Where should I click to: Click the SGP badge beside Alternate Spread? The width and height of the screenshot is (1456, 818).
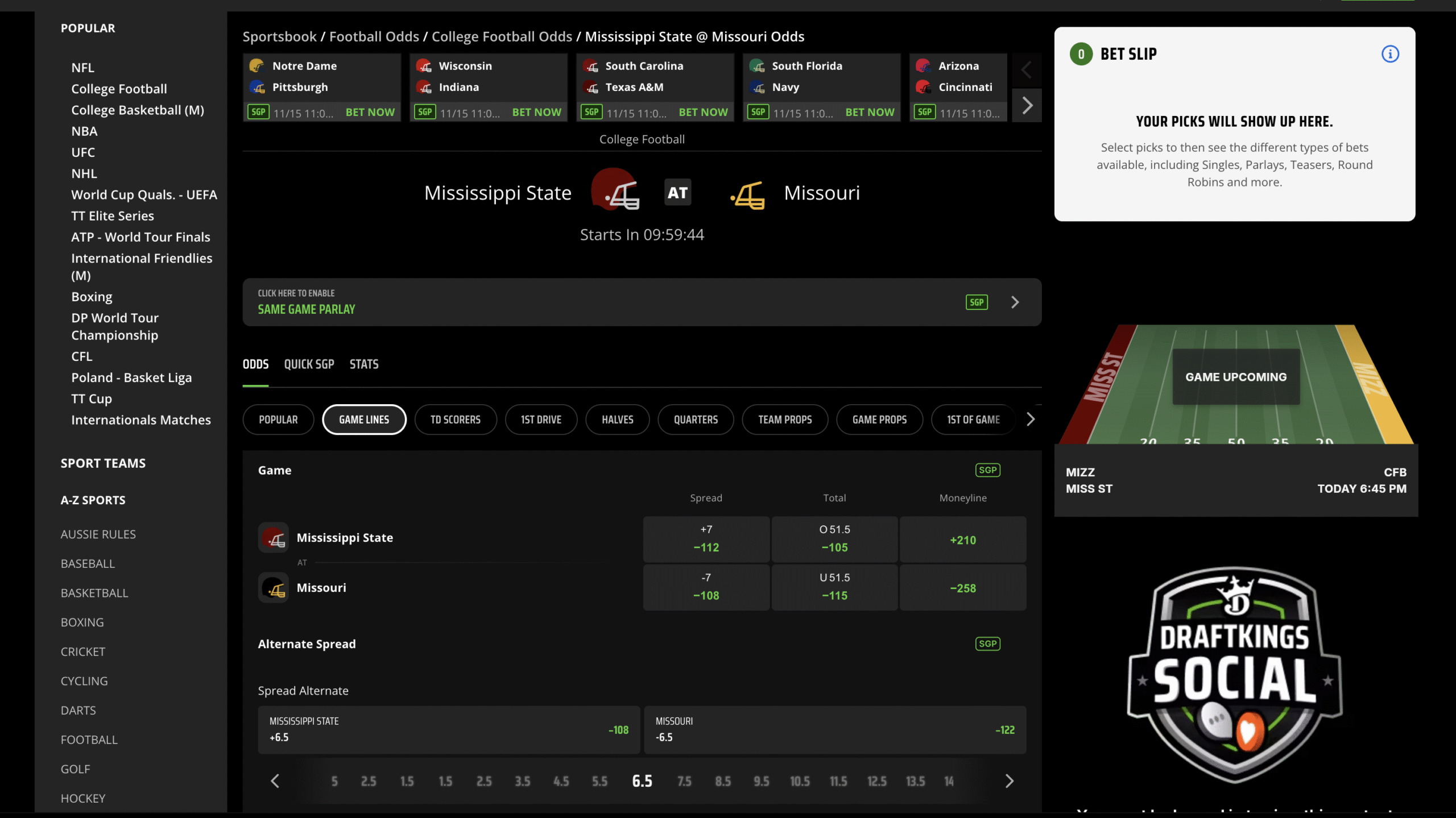[987, 643]
